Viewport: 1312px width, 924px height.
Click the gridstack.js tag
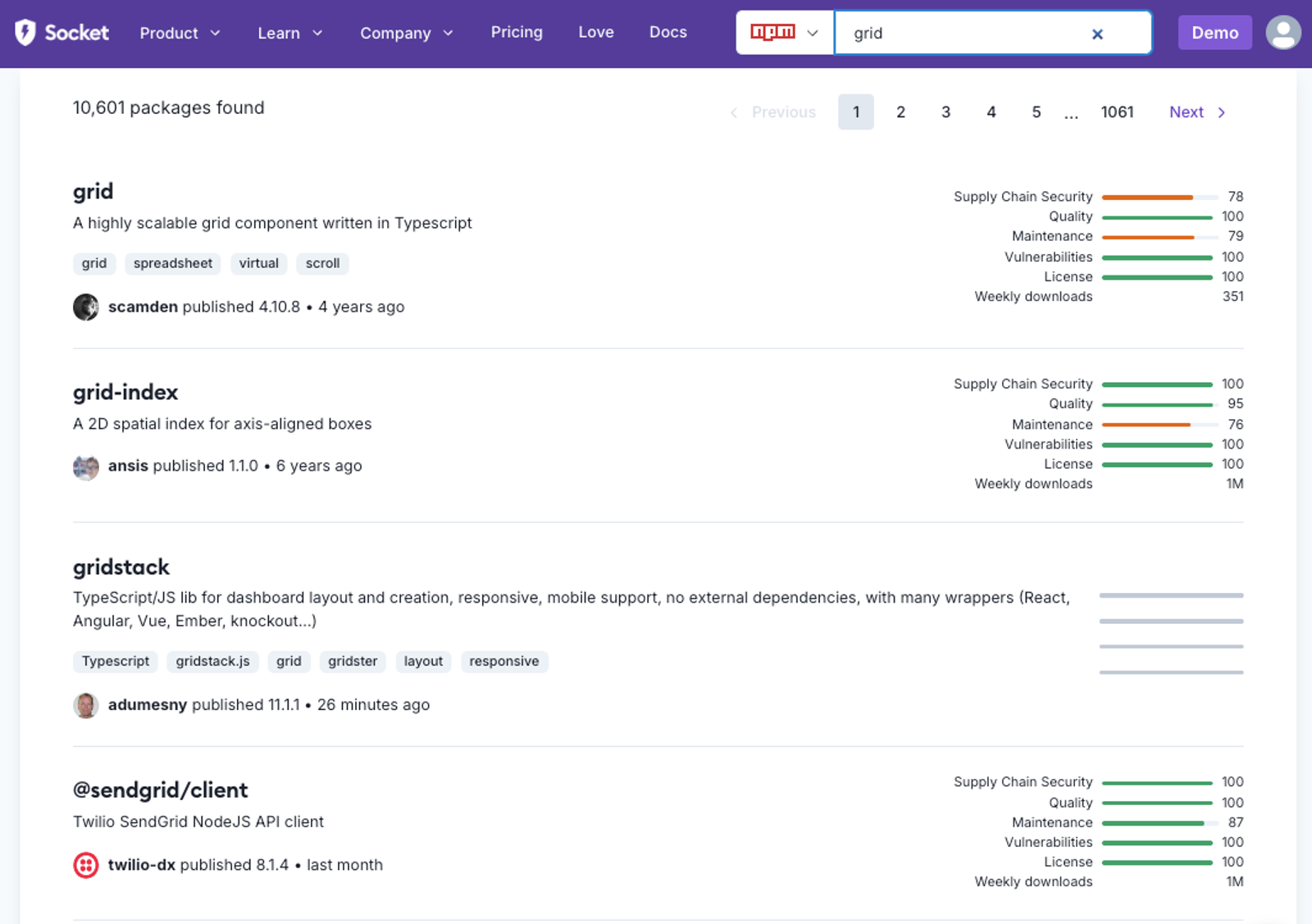point(213,662)
